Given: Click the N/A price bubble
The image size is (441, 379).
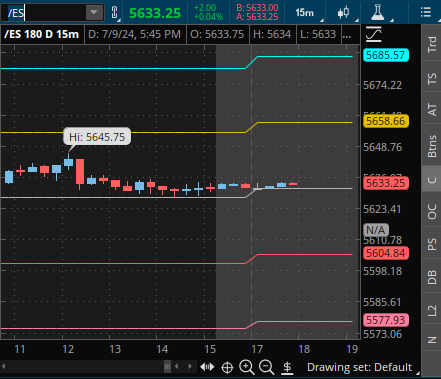Looking at the screenshot, I should 376,230.
